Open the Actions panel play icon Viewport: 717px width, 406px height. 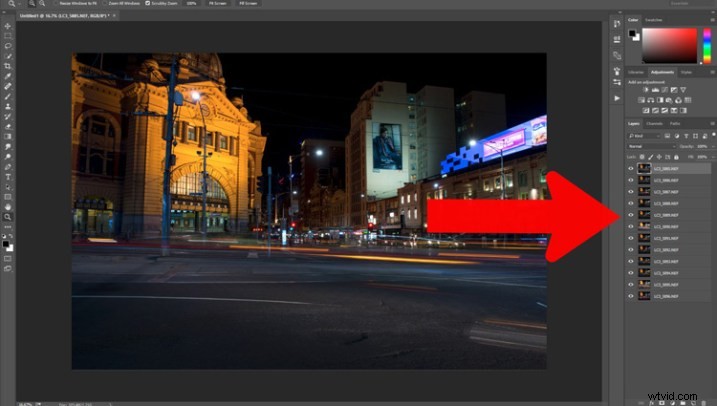pos(617,98)
